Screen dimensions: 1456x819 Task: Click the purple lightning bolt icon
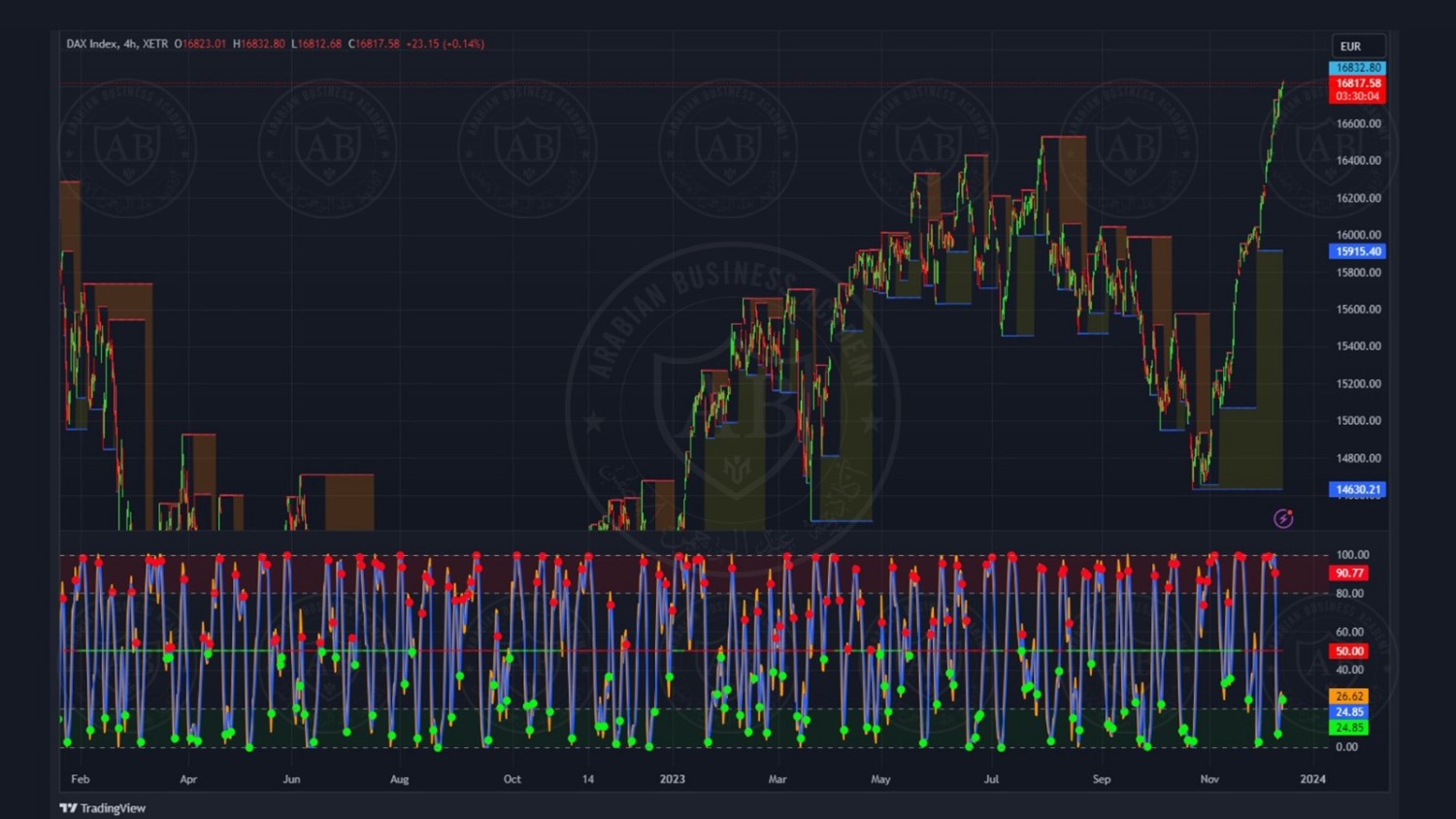(x=1283, y=518)
